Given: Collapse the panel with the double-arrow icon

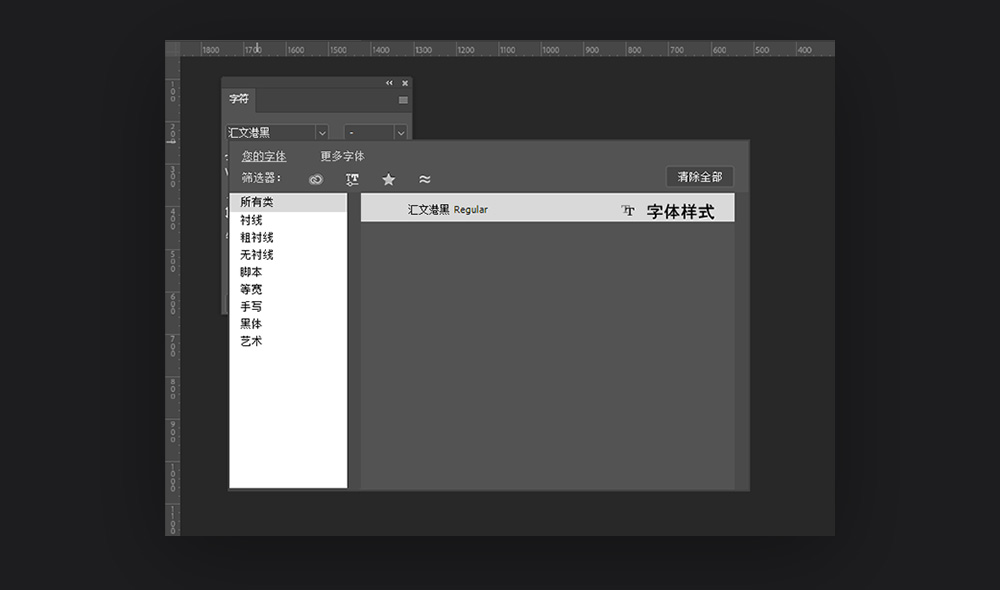Looking at the screenshot, I should coord(389,83).
